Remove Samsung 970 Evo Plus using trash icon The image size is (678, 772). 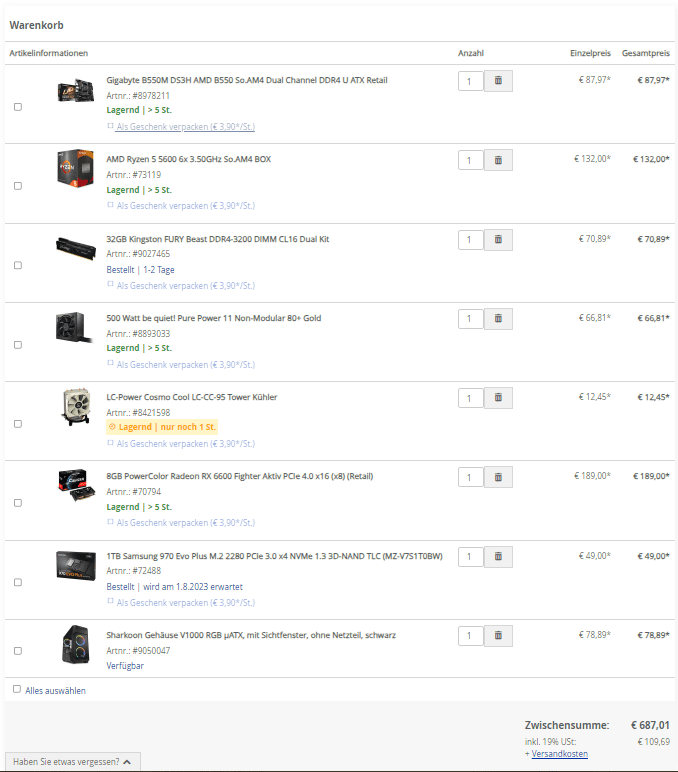coord(498,557)
